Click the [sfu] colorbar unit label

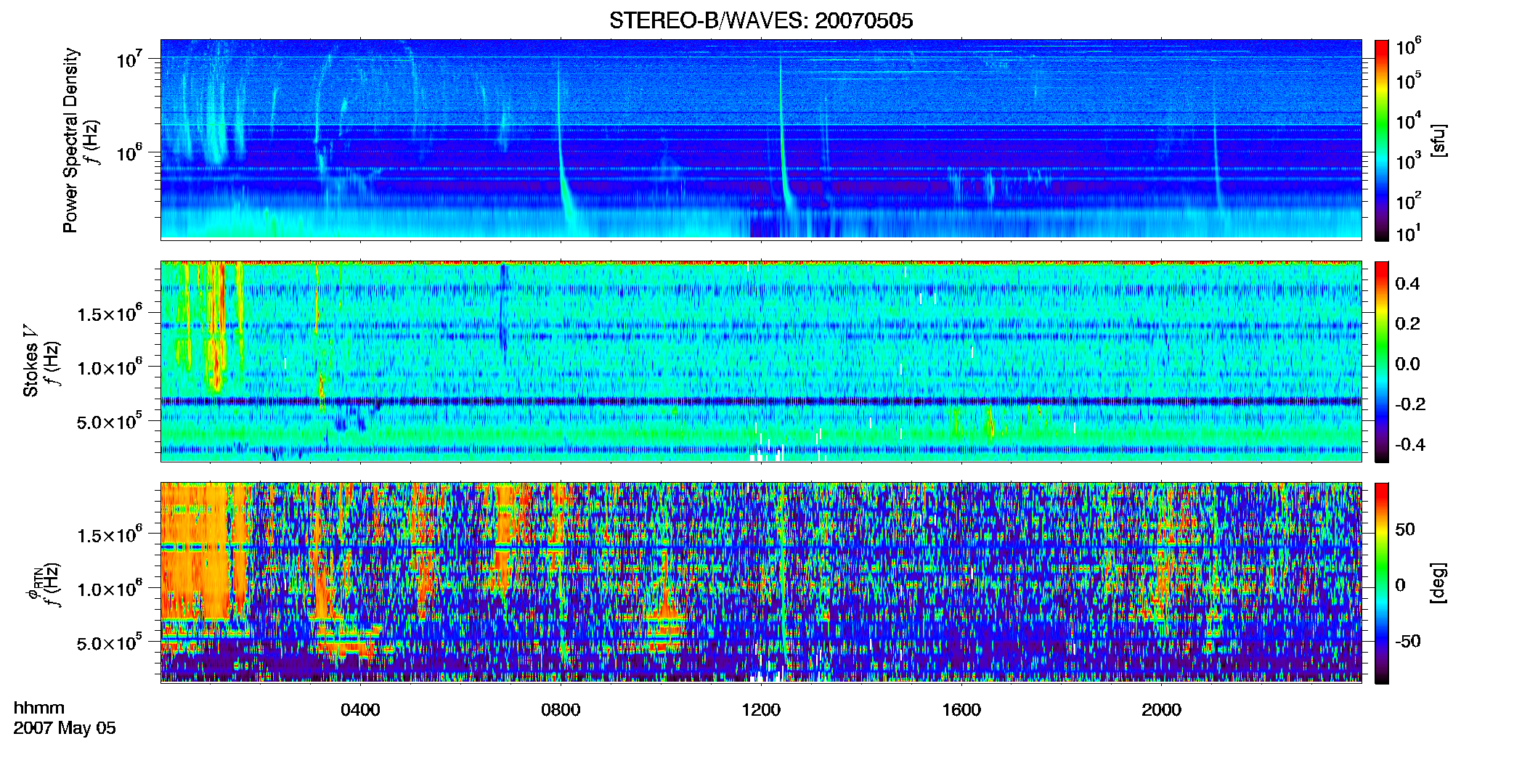[x=1438, y=140]
